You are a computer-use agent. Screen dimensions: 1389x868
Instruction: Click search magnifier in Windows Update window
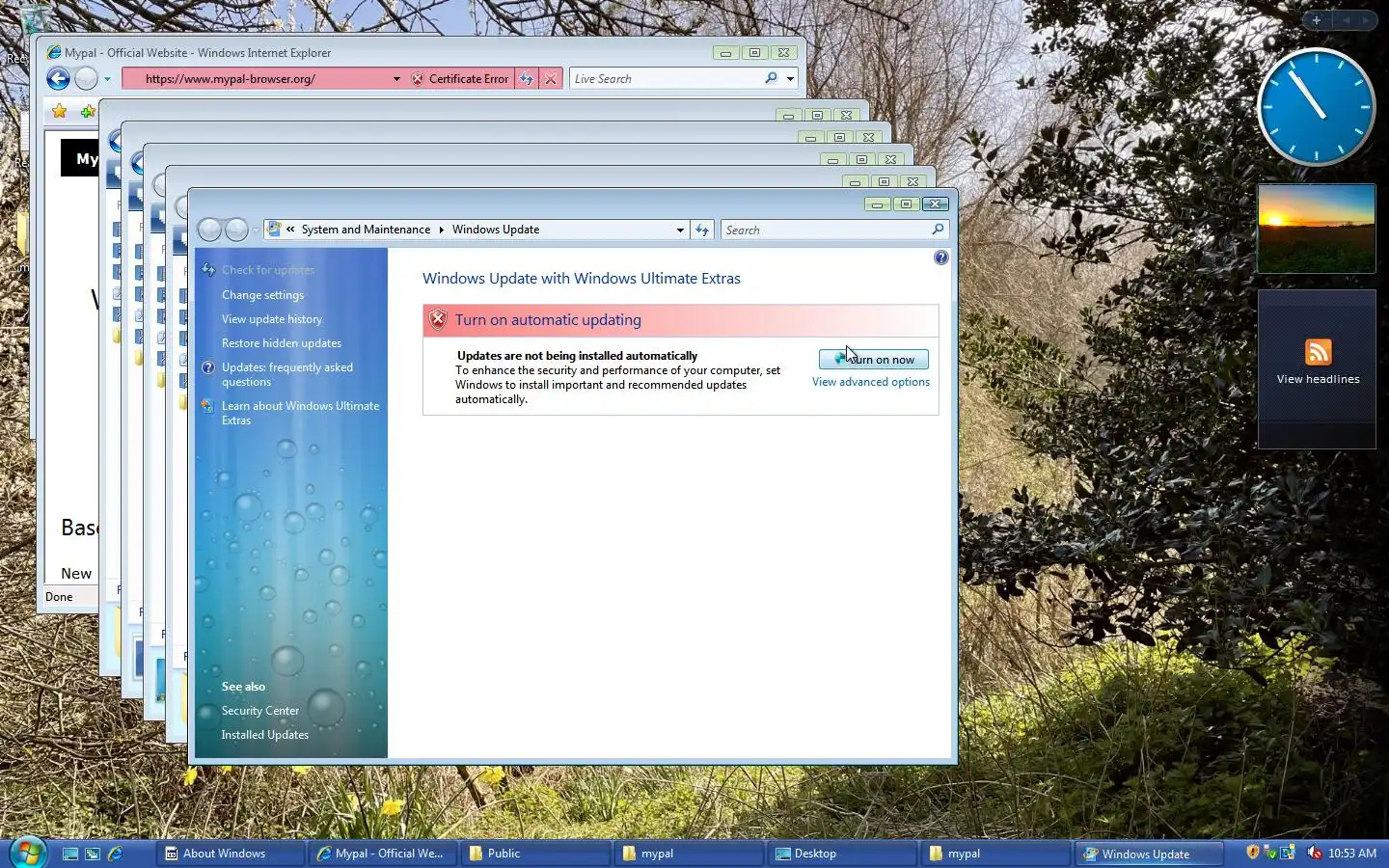pos(938,230)
